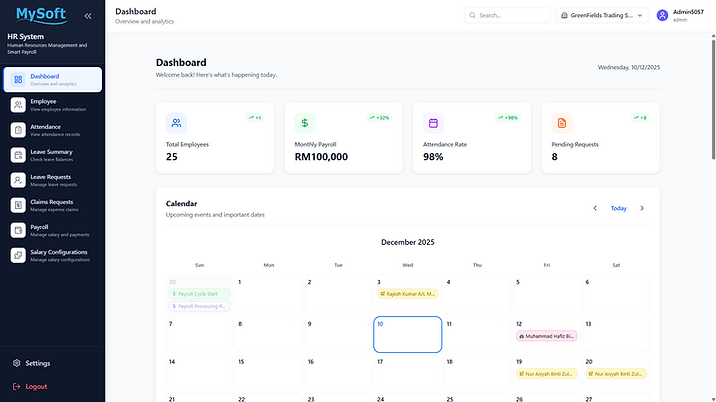Click the +98% attendance trend badge

pos(508,118)
